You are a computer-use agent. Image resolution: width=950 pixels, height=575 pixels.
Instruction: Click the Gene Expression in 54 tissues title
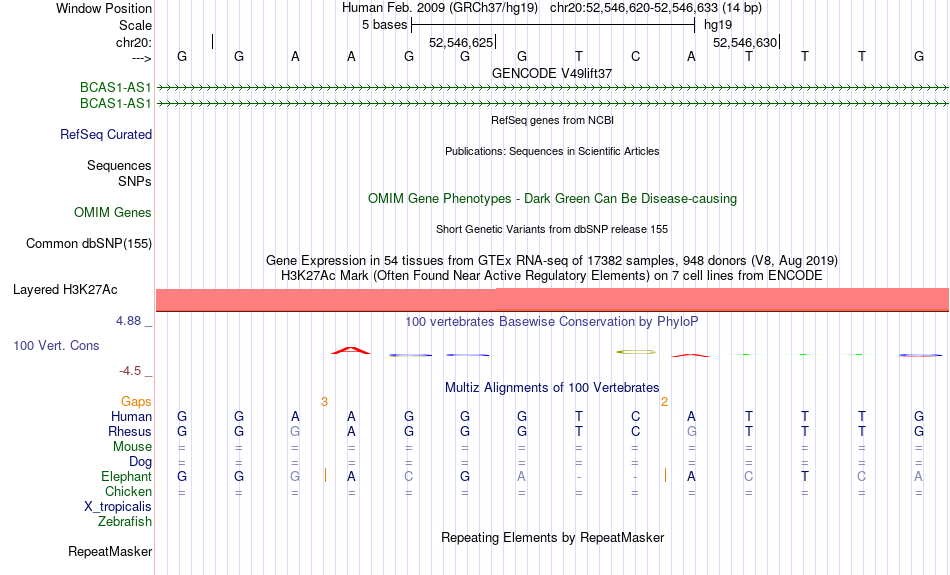pyautogui.click(x=552, y=261)
